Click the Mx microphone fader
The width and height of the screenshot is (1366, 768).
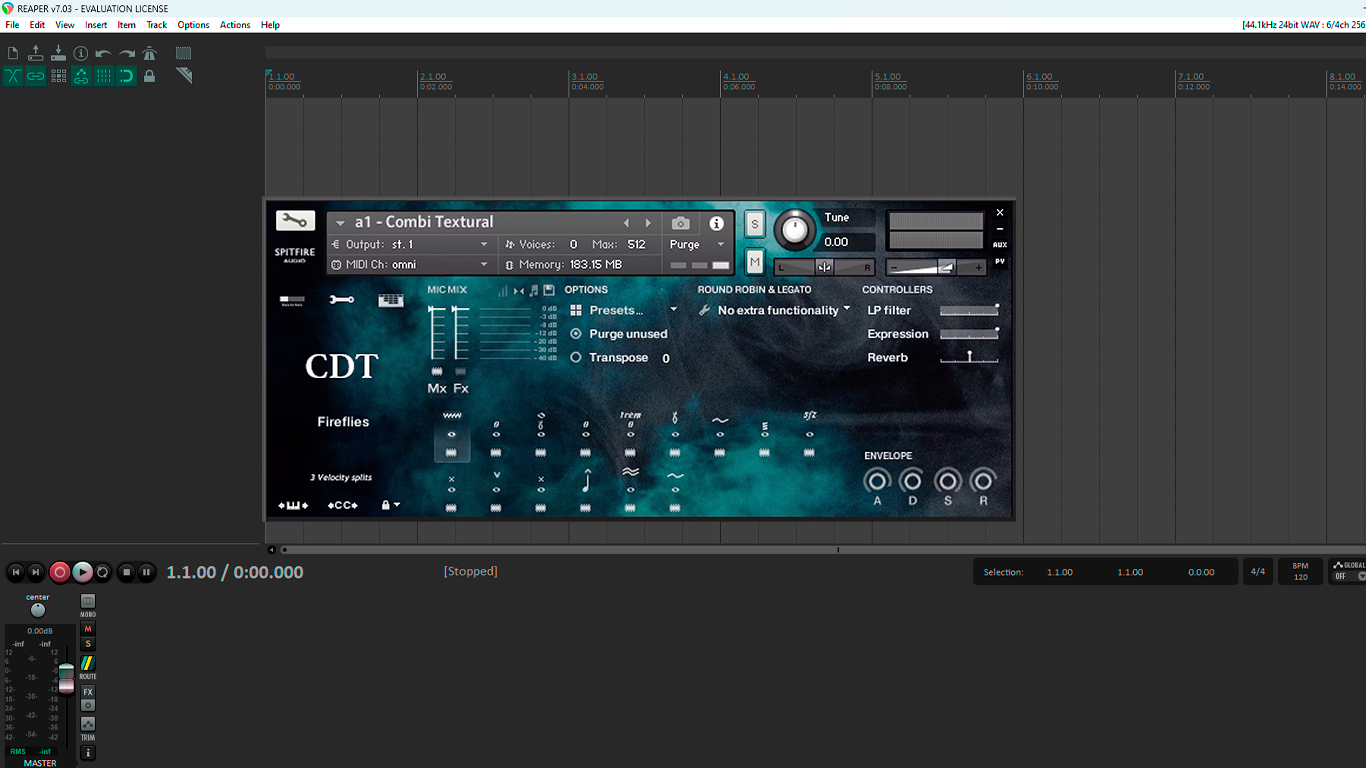tap(437, 334)
